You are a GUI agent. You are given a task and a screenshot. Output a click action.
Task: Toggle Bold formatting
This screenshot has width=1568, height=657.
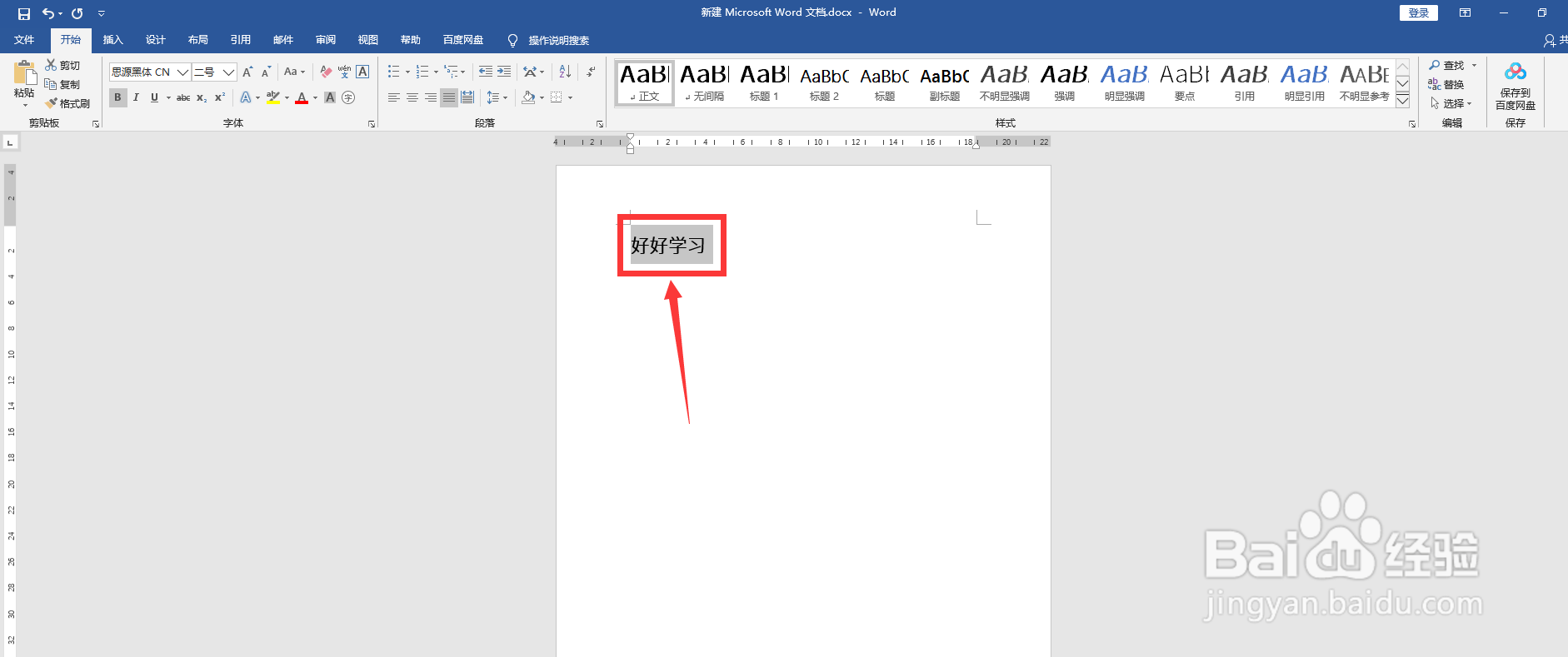click(117, 97)
